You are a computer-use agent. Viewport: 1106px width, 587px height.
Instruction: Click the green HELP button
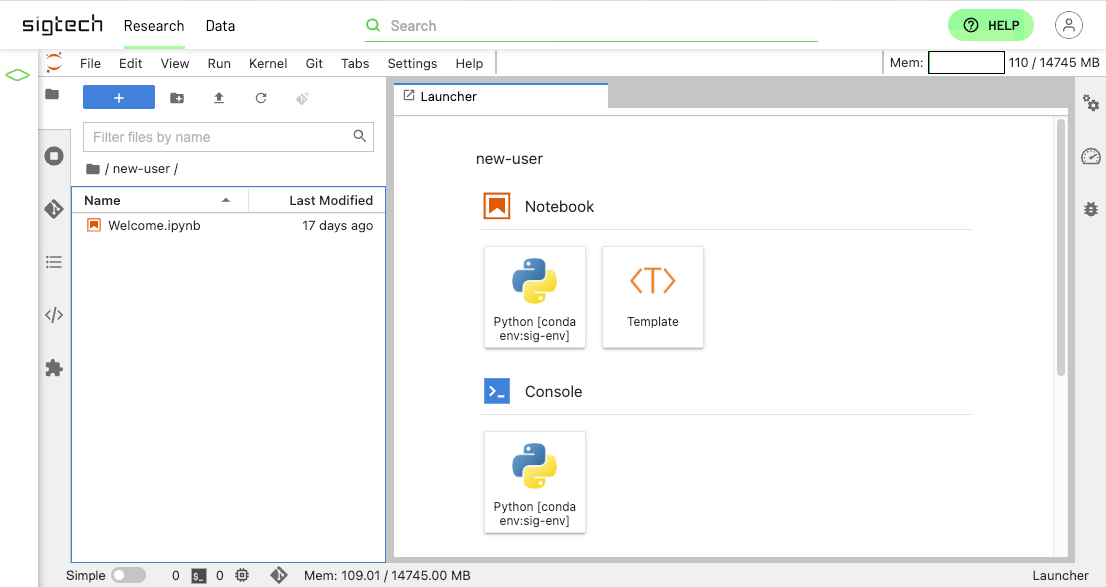[991, 25]
